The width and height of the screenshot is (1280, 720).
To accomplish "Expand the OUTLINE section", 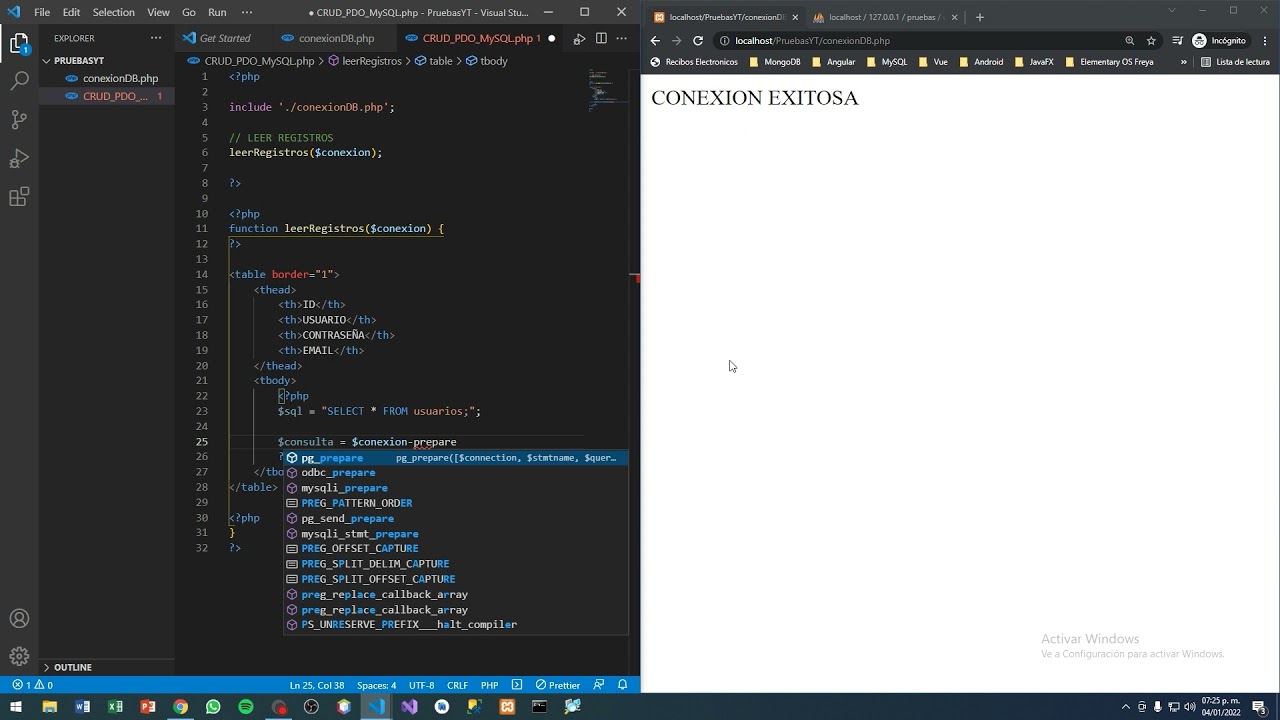I will 108,667.
